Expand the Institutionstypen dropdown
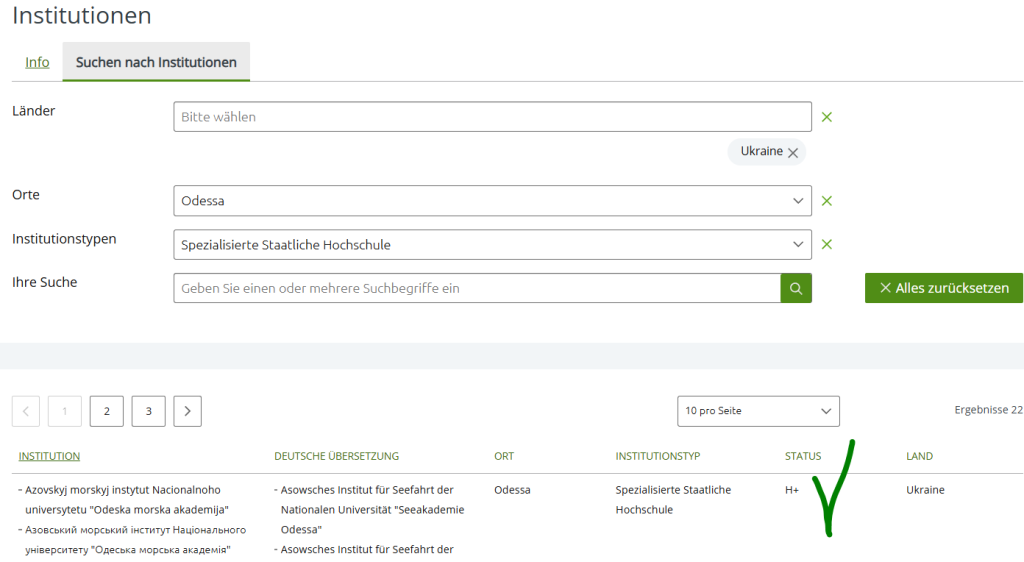The height and width of the screenshot is (562, 1024). (x=492, y=245)
